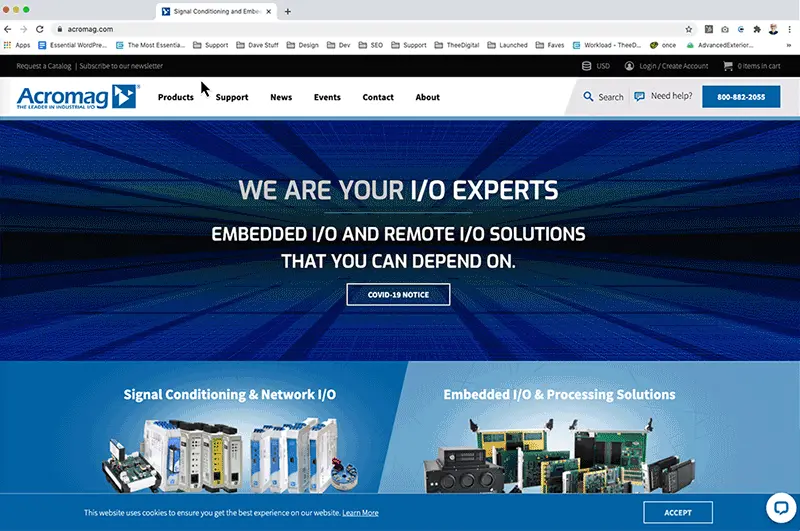This screenshot has height=531, width=800.
Task: Open the SEO bookmarks folder
Action: click(x=371, y=45)
